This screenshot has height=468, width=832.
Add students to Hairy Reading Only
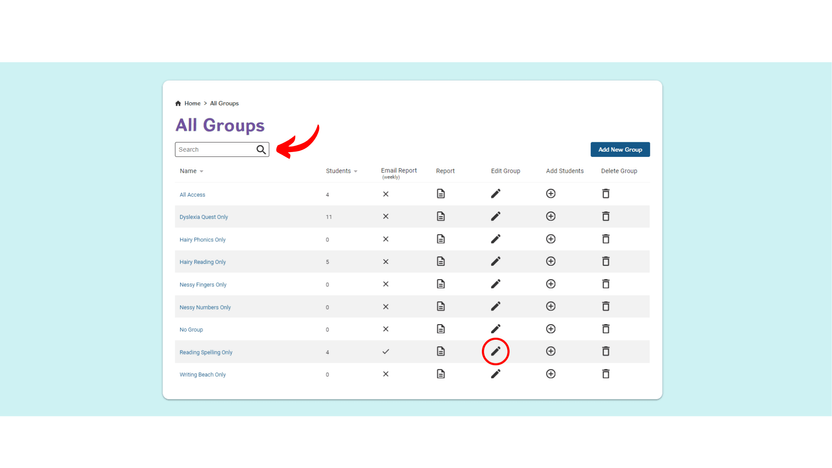pos(551,261)
